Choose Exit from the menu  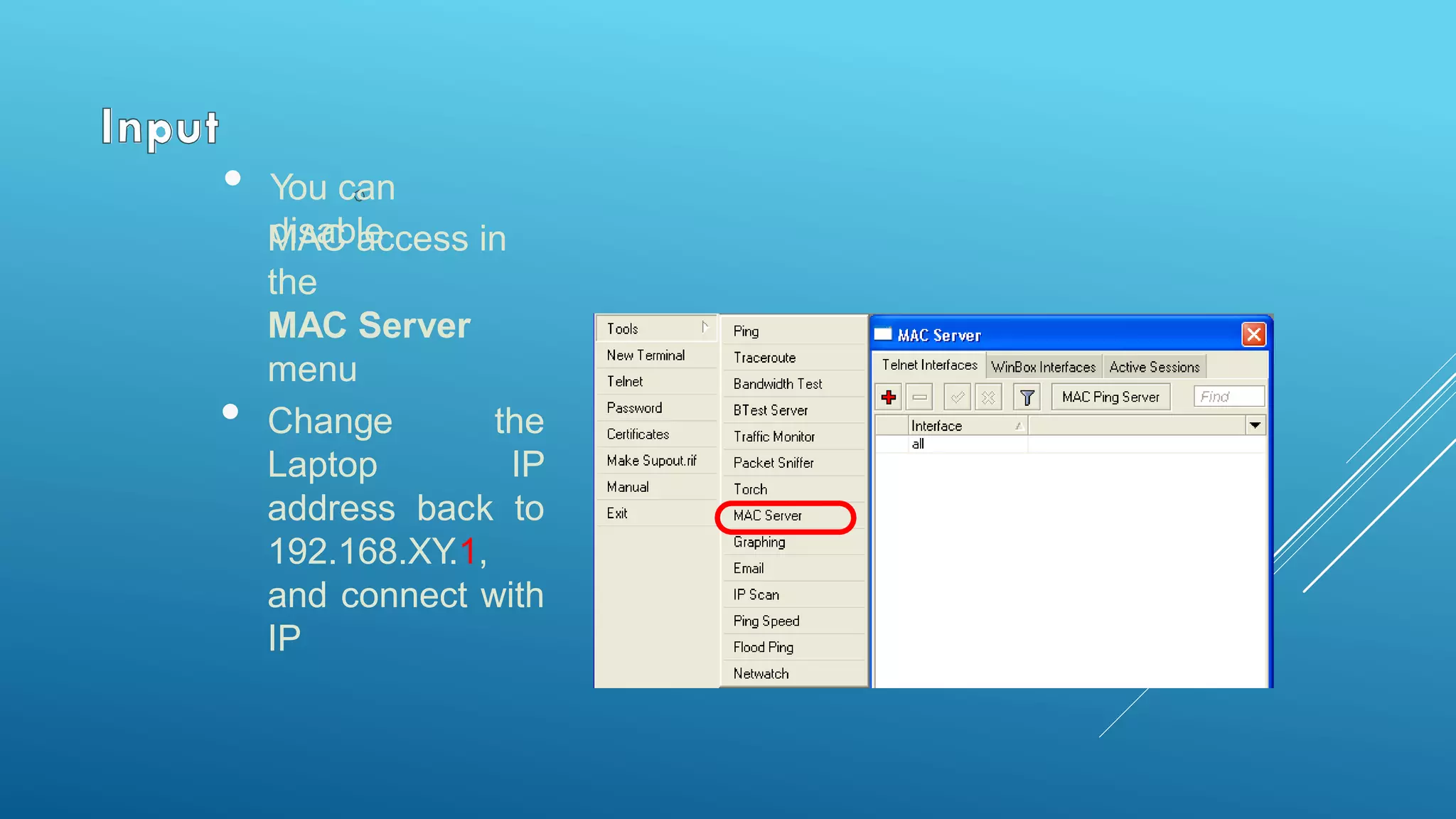coord(655,513)
